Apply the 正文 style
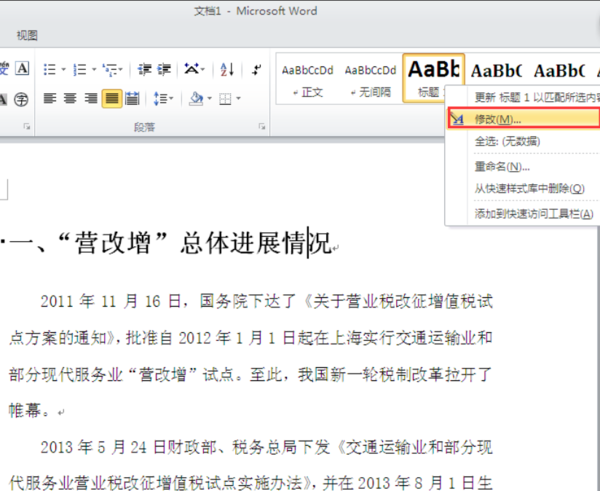This screenshot has height=491, width=600. (x=308, y=79)
